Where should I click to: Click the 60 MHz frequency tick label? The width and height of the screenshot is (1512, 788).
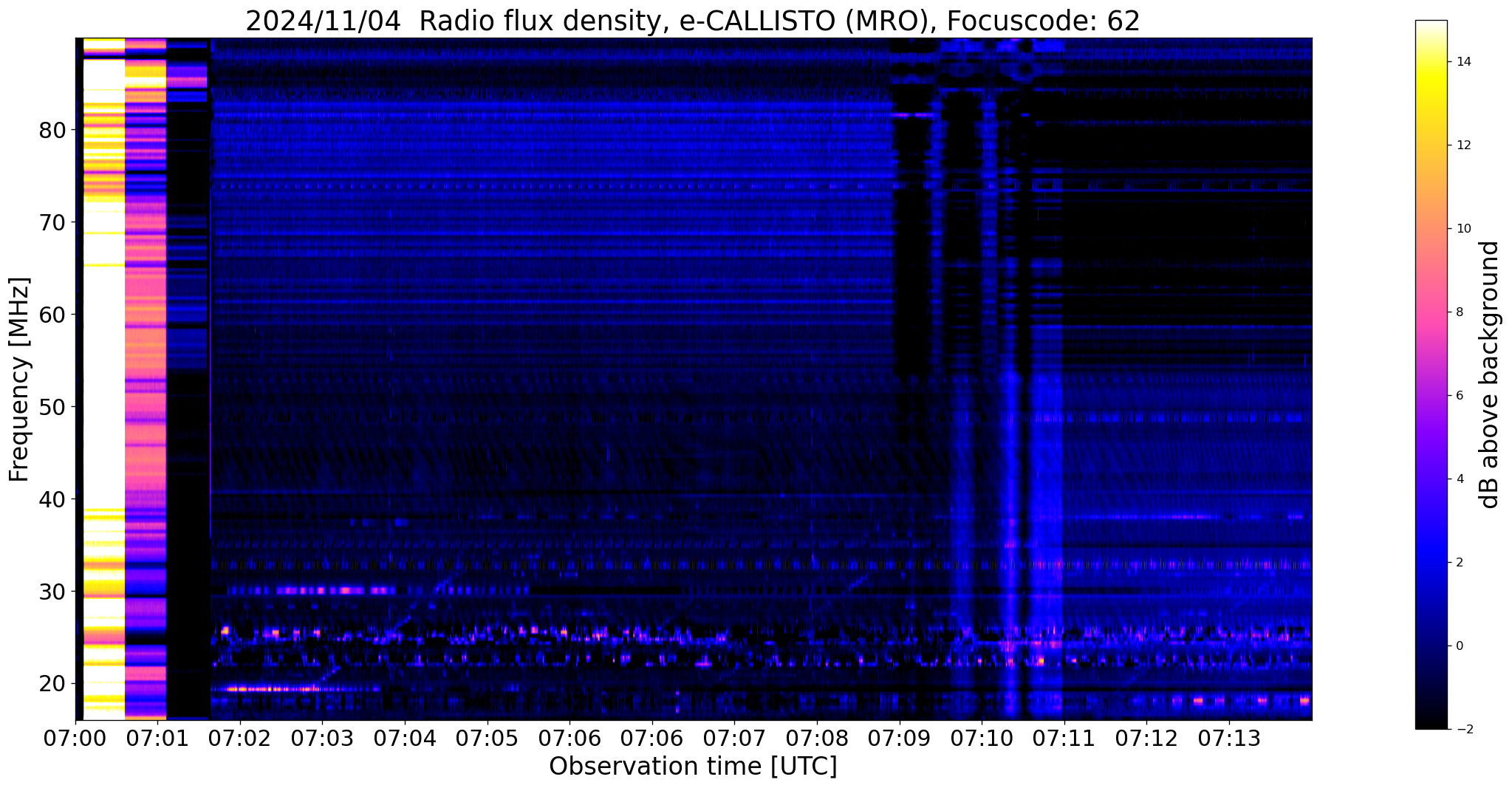coord(52,315)
